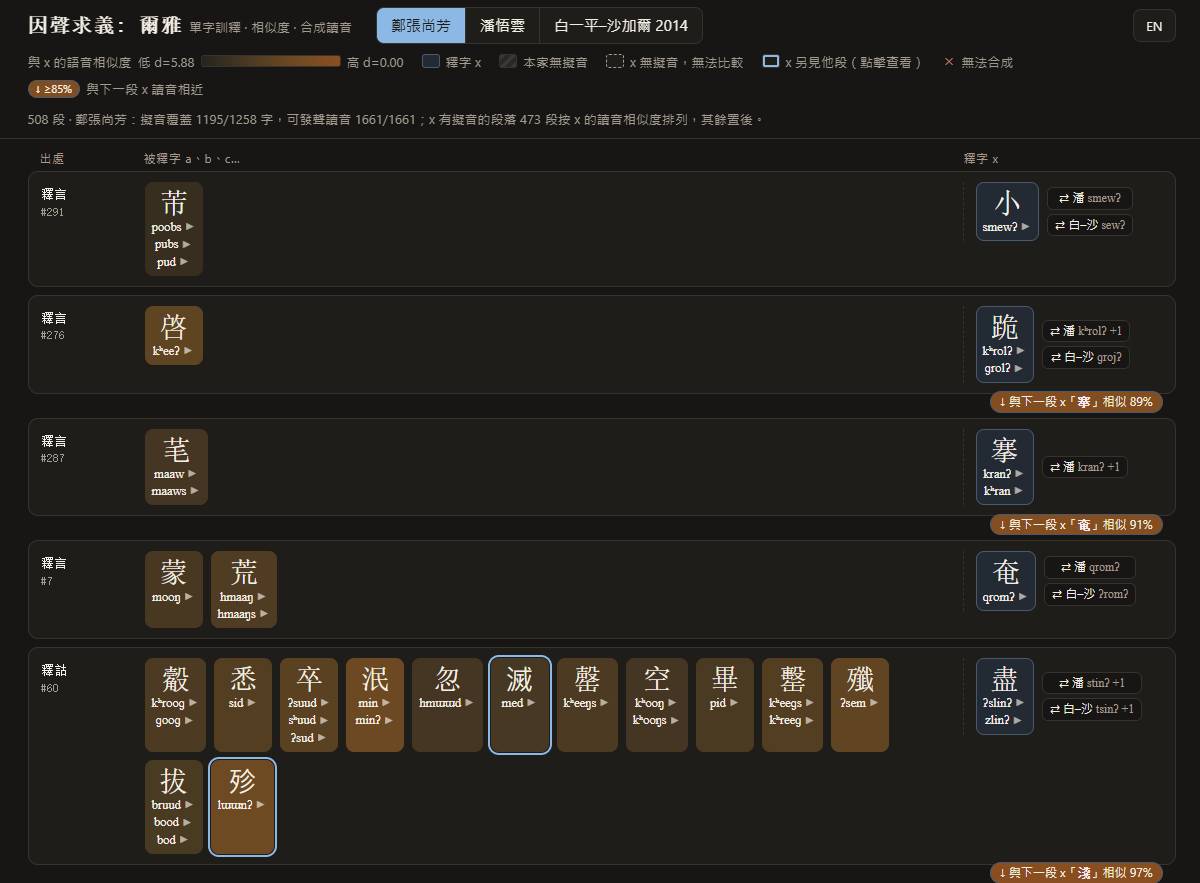Swap 跪 to 潘 kʰrolʔ +1 reading

click(x=1086, y=331)
